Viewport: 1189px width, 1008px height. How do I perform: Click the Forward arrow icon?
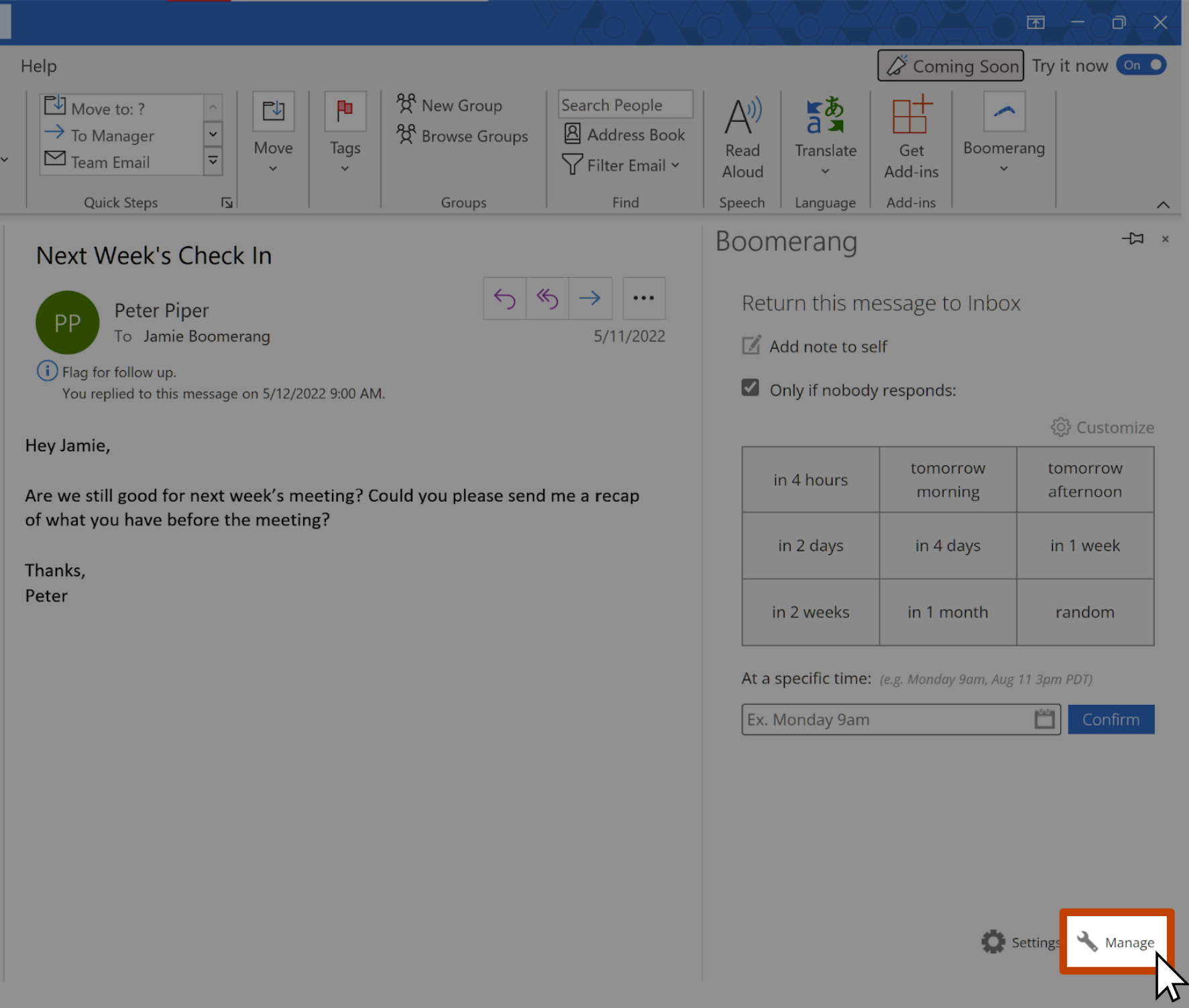590,298
